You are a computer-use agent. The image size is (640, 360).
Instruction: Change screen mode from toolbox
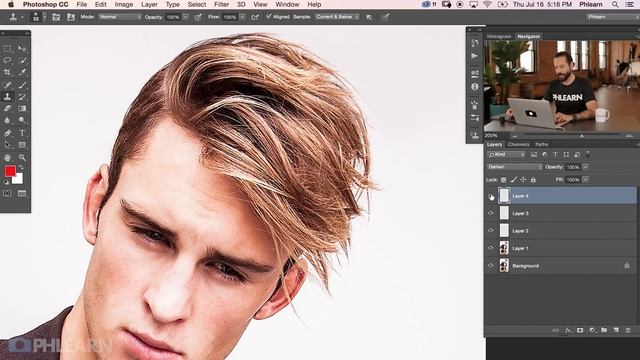coord(22,193)
